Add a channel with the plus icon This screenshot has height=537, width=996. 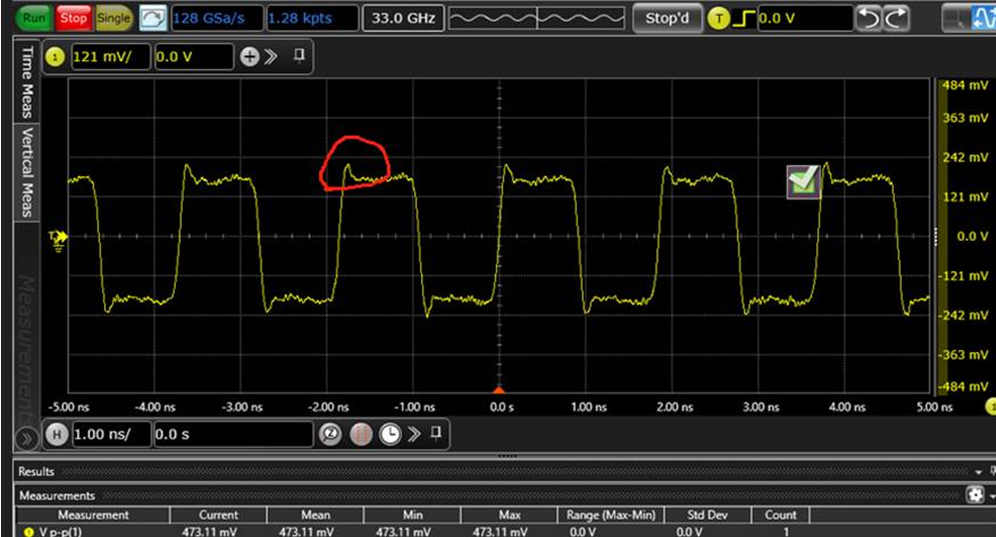click(250, 57)
